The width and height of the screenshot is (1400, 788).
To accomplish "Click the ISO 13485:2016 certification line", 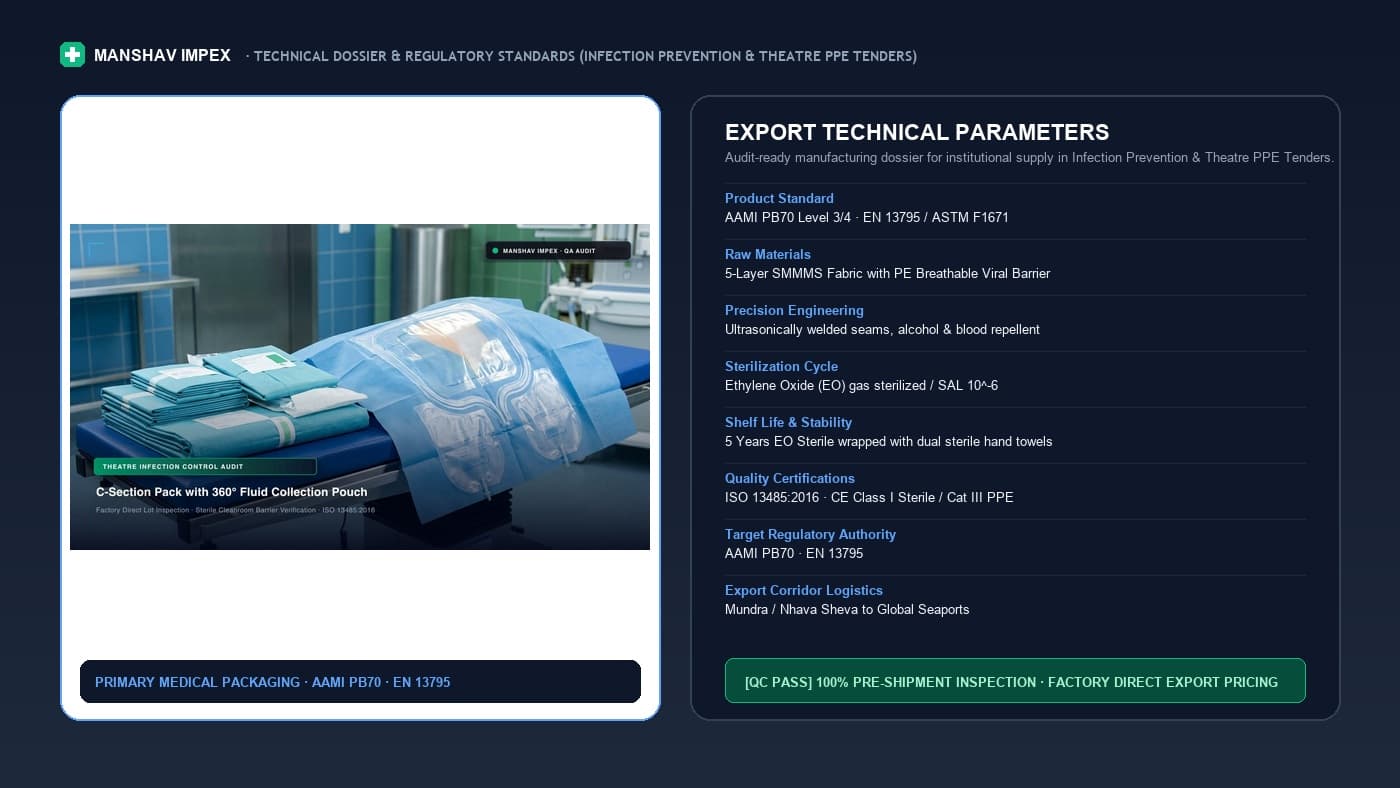I will click(x=869, y=497).
